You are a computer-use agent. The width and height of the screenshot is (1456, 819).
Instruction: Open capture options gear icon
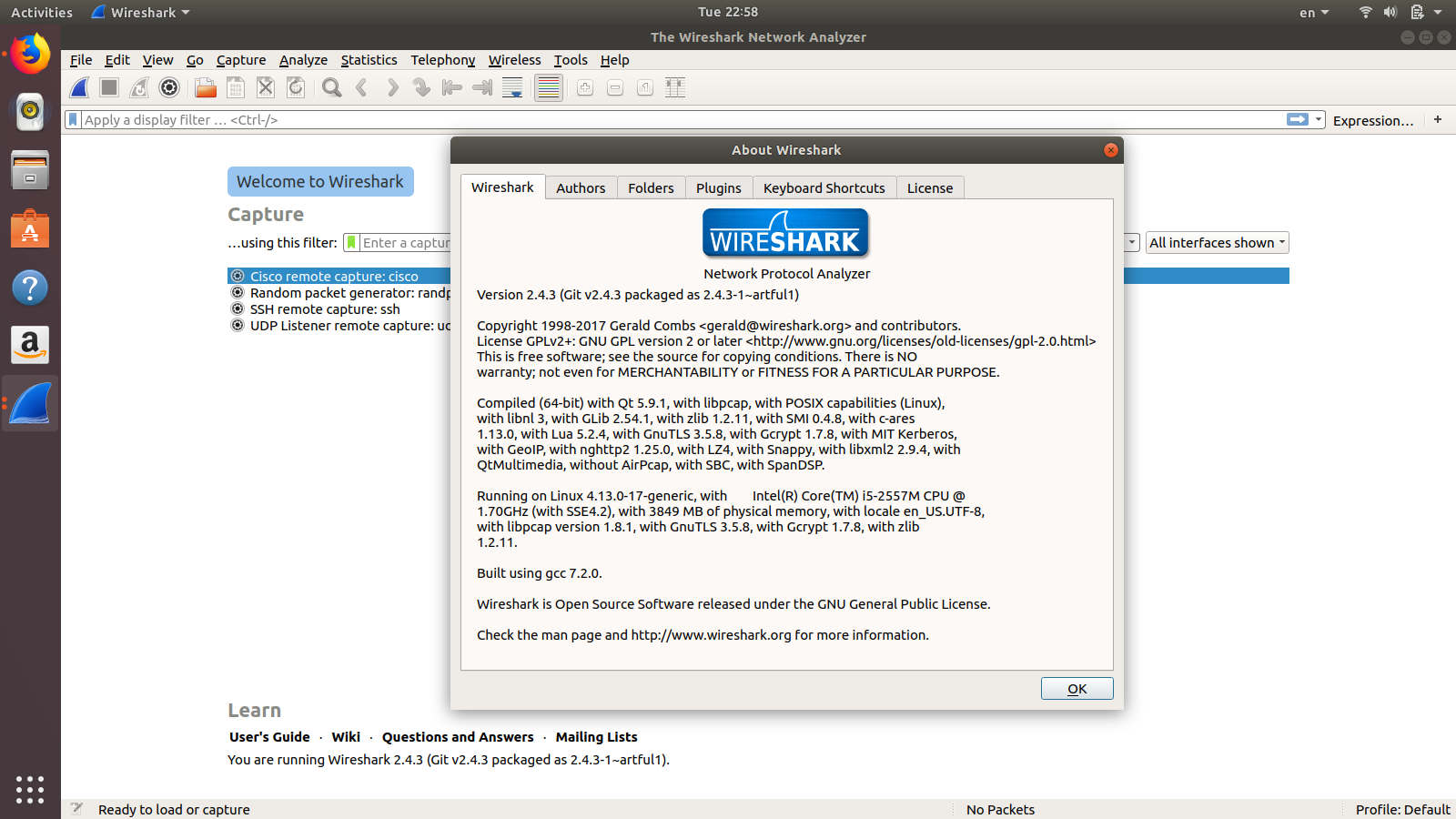point(169,87)
